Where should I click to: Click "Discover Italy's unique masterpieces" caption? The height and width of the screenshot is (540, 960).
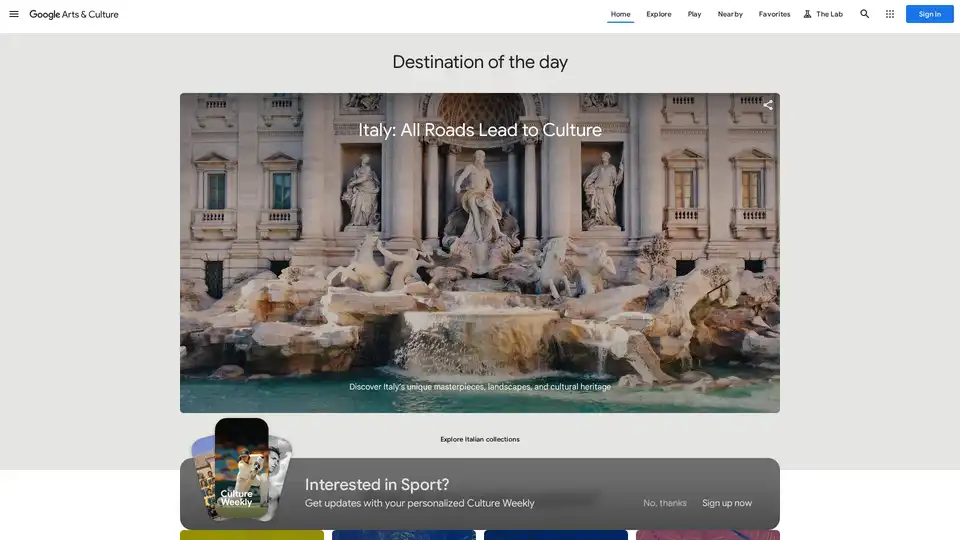point(479,387)
